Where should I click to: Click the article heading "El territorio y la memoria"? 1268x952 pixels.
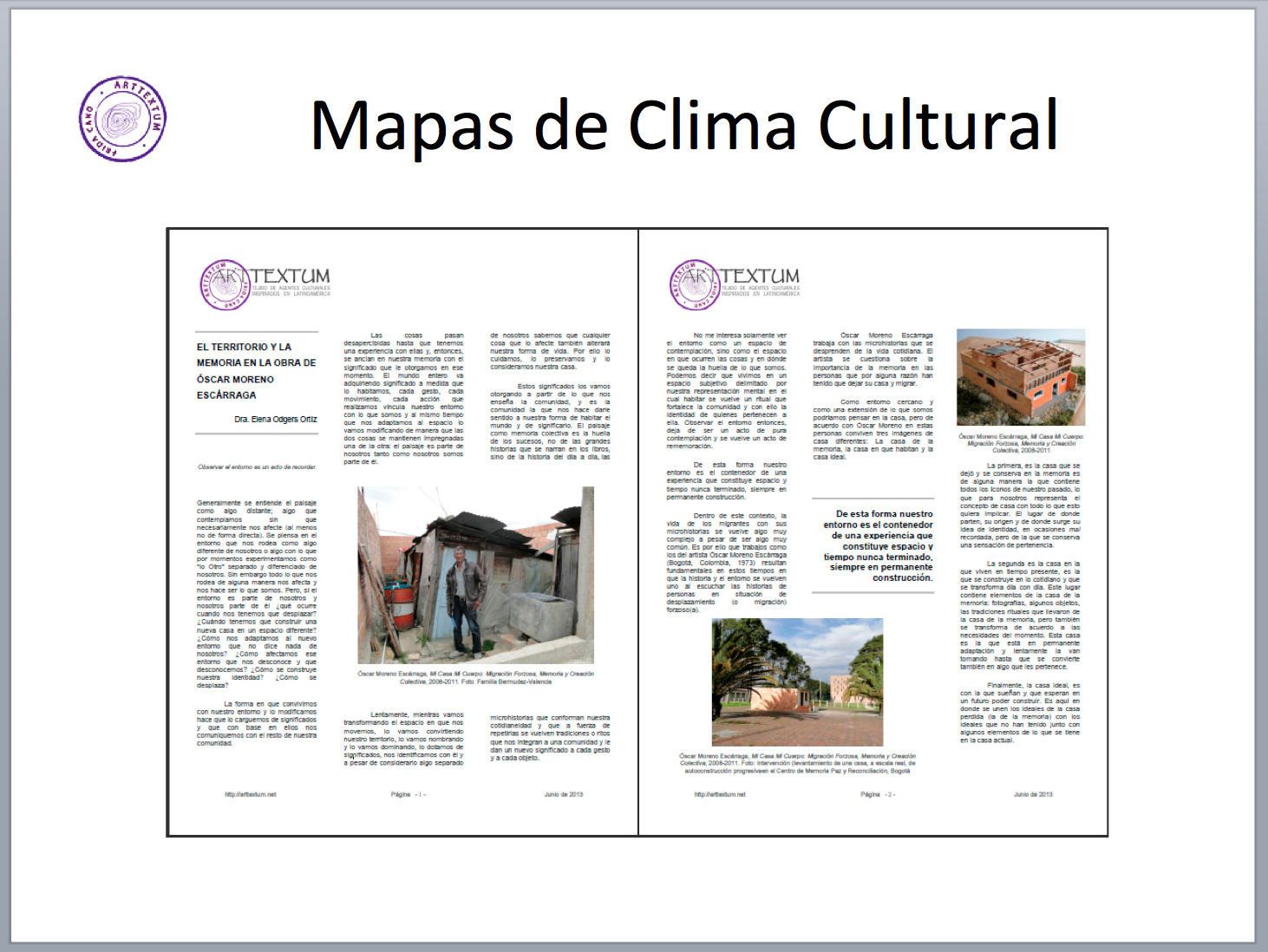256,370
